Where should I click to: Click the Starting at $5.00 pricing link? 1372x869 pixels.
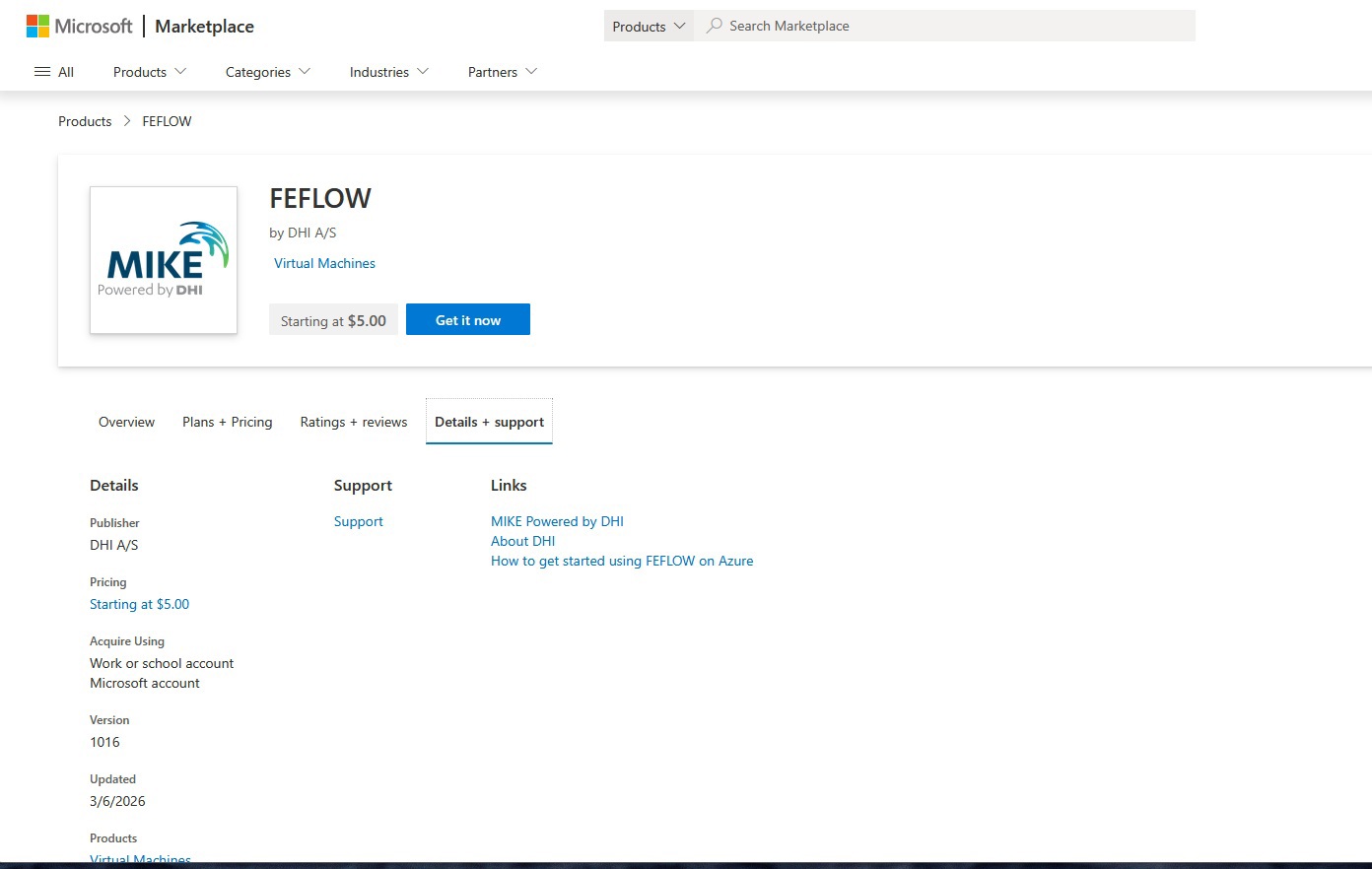coord(139,604)
